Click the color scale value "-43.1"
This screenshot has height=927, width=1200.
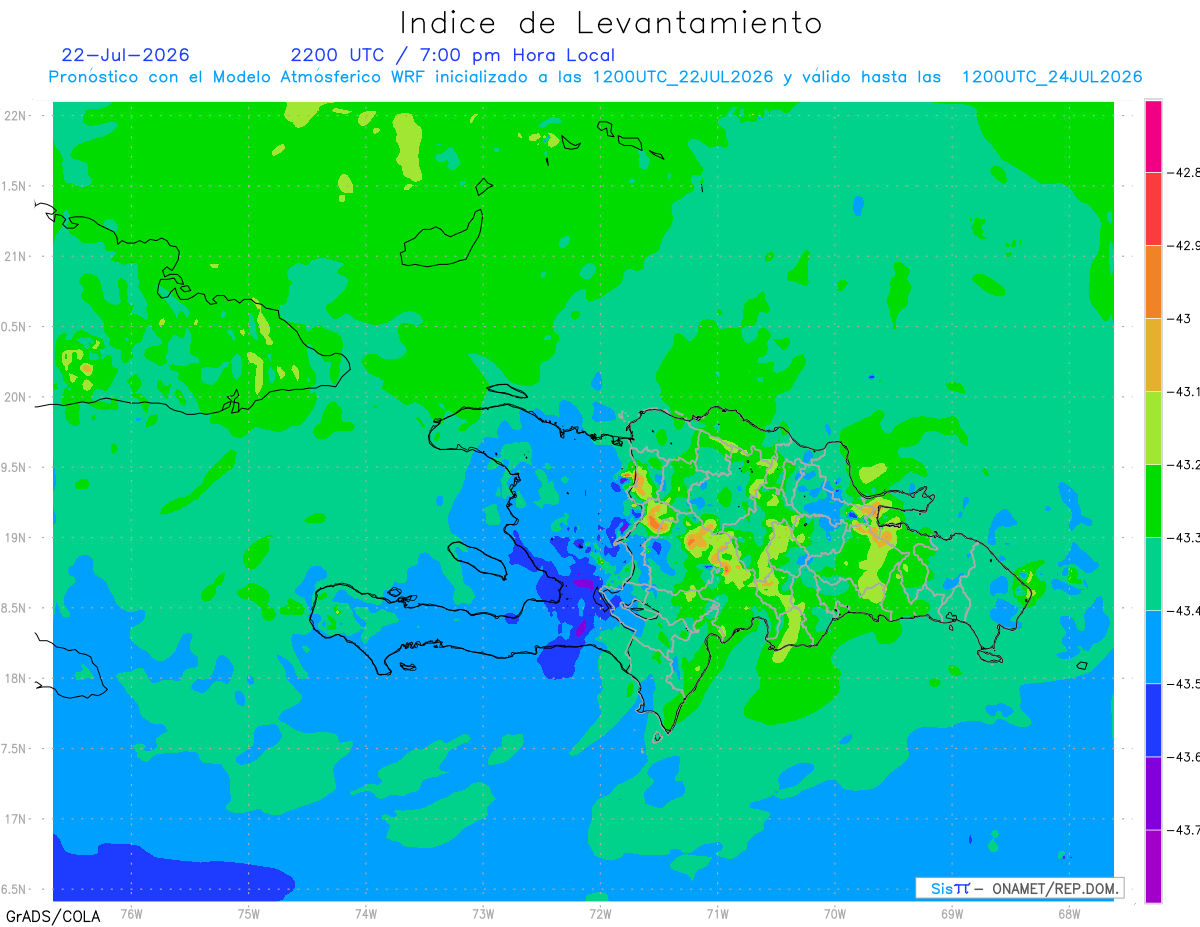[x=1184, y=391]
